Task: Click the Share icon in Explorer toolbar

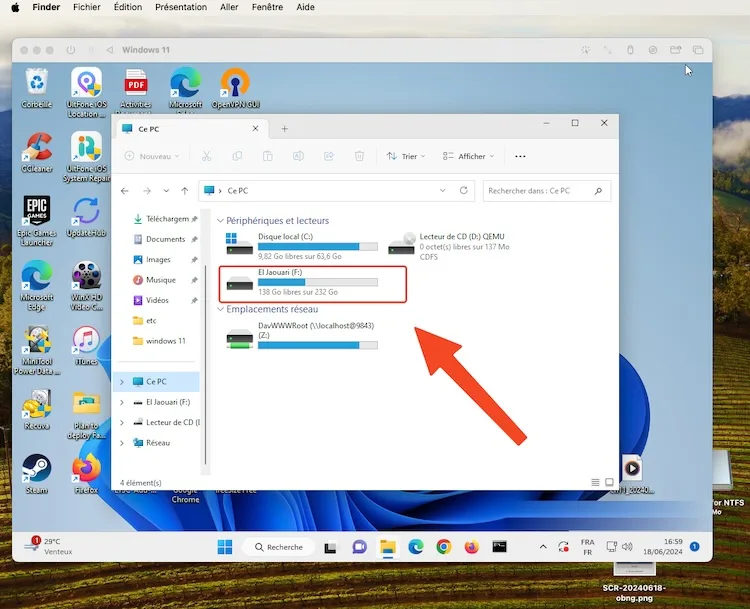Action: pos(329,156)
